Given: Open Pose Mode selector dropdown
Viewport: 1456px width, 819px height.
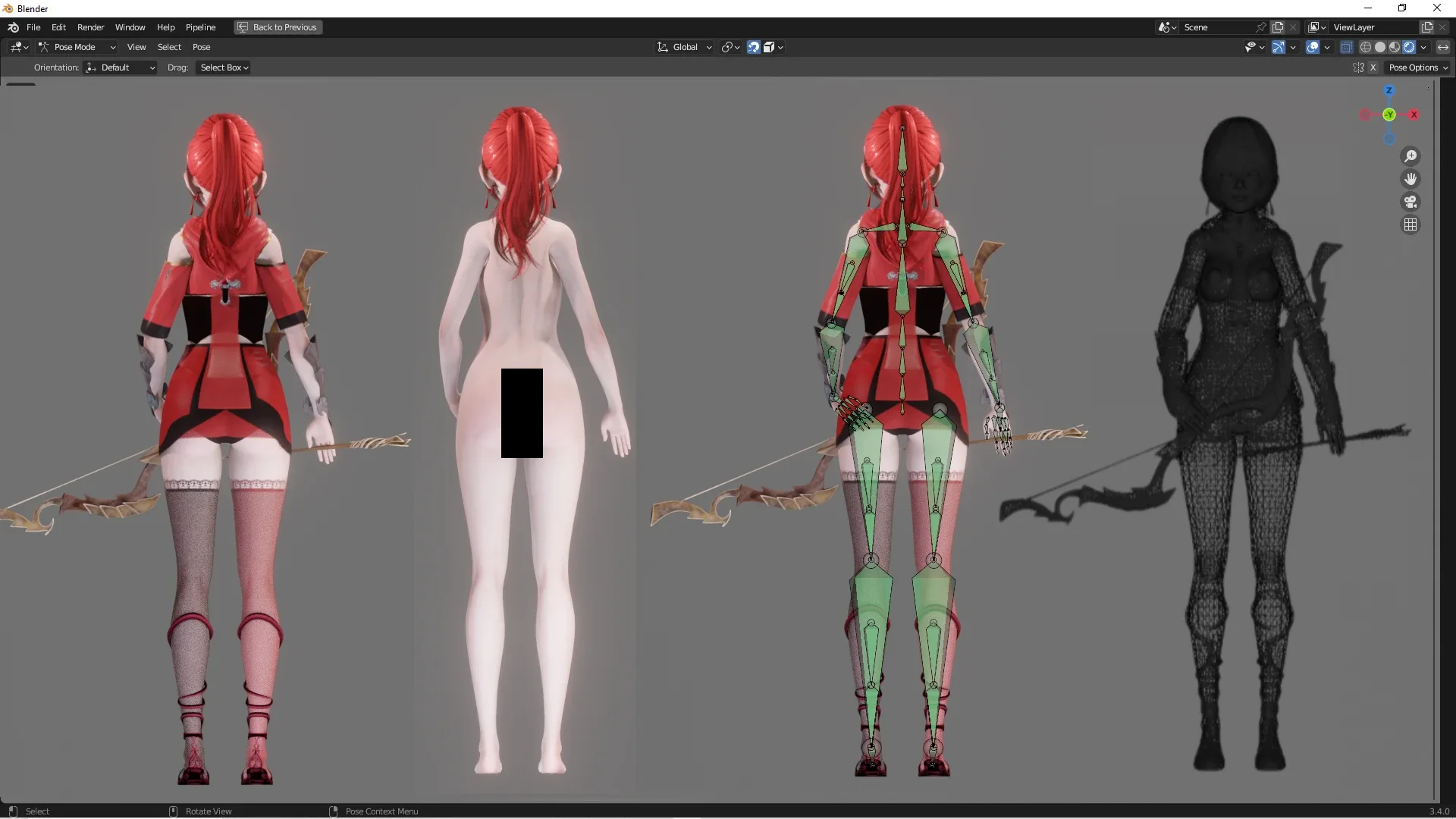Looking at the screenshot, I should 77,47.
